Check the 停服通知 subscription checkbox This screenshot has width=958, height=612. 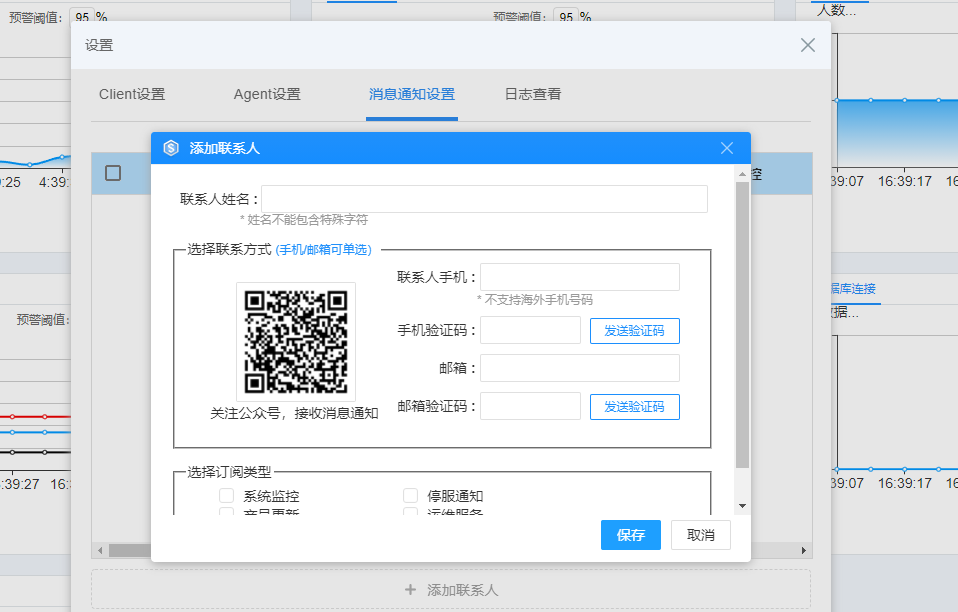410,496
